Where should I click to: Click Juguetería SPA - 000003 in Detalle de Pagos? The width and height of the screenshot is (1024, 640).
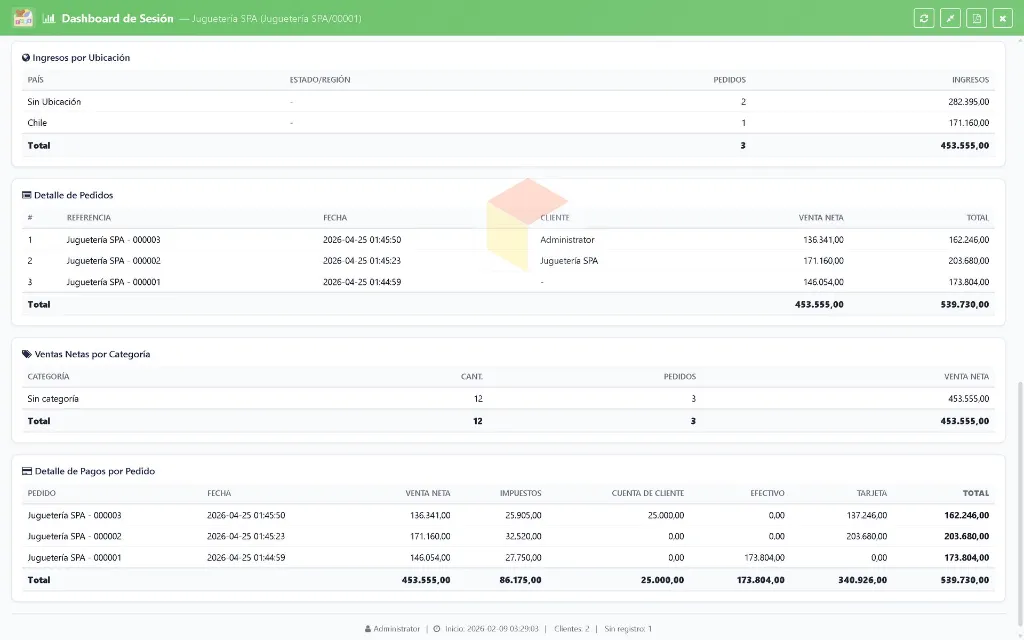click(74, 515)
